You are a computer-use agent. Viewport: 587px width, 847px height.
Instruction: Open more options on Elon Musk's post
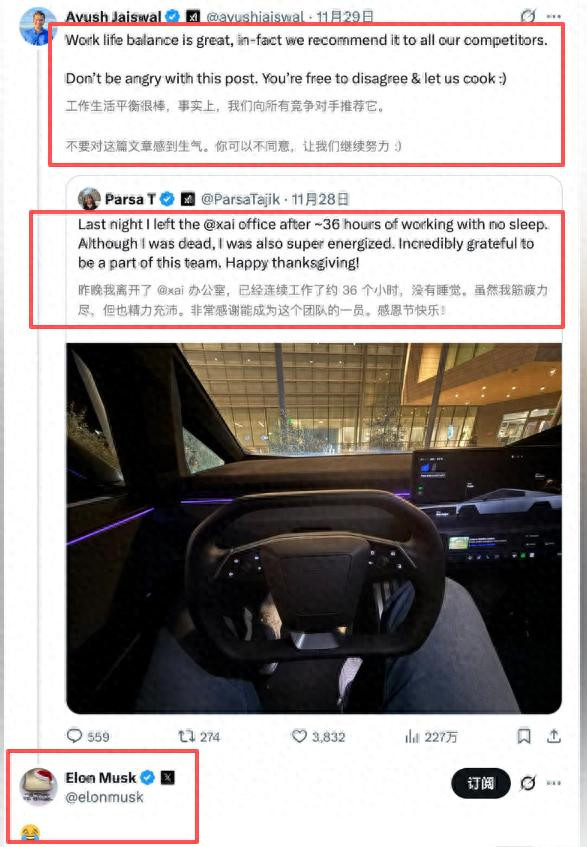pos(554,782)
